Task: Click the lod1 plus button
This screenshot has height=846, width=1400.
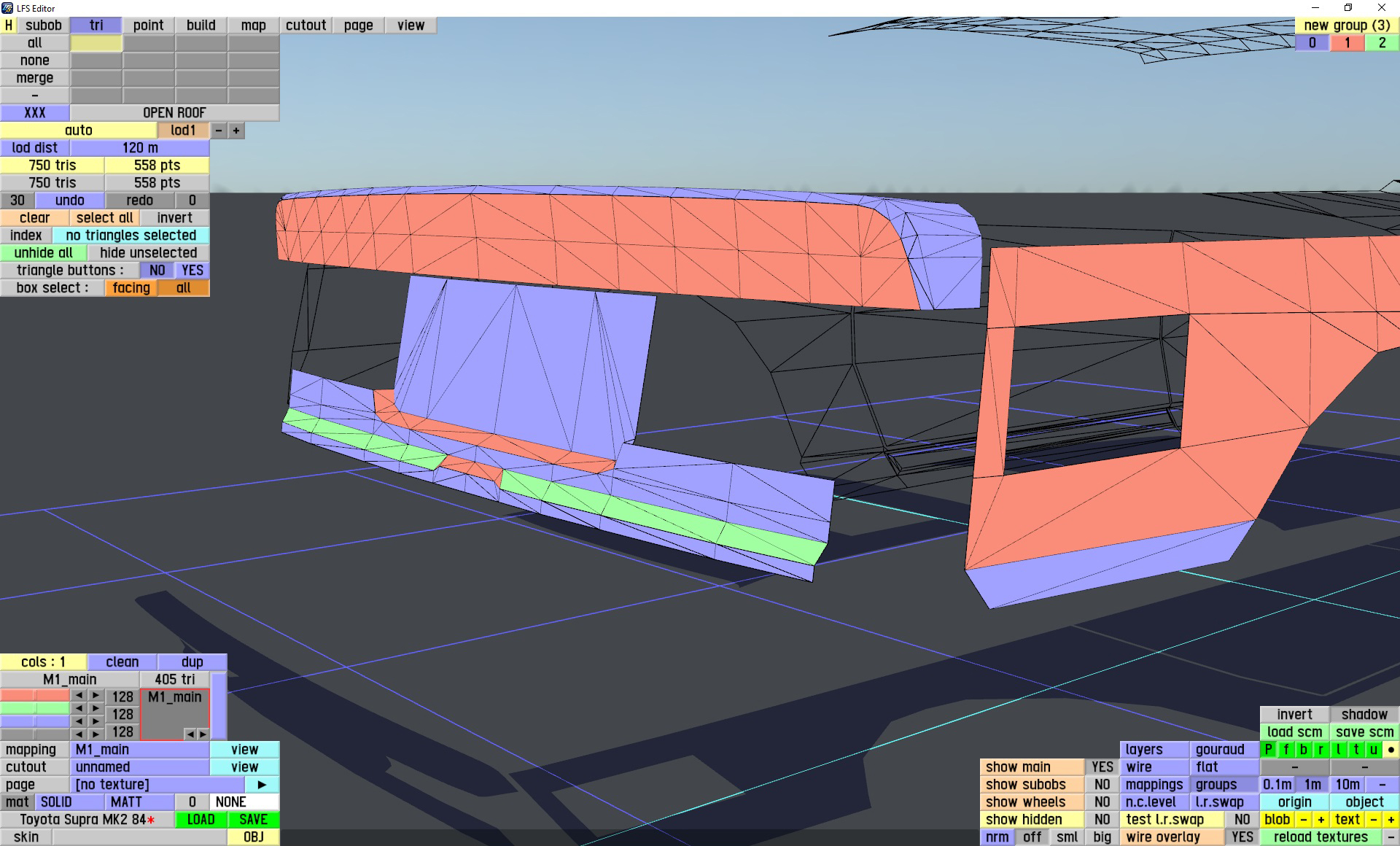Action: [x=236, y=131]
